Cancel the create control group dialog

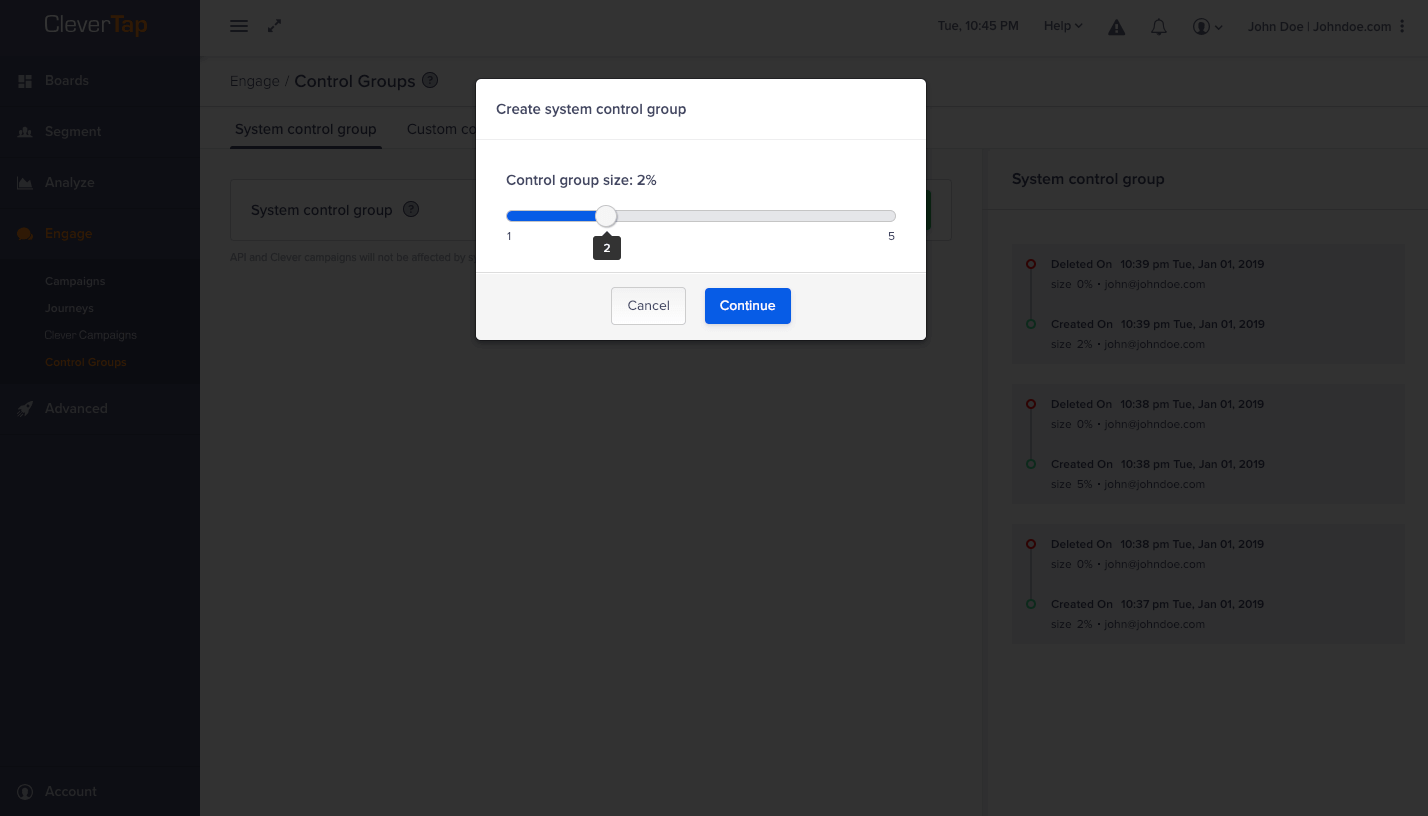coord(648,306)
